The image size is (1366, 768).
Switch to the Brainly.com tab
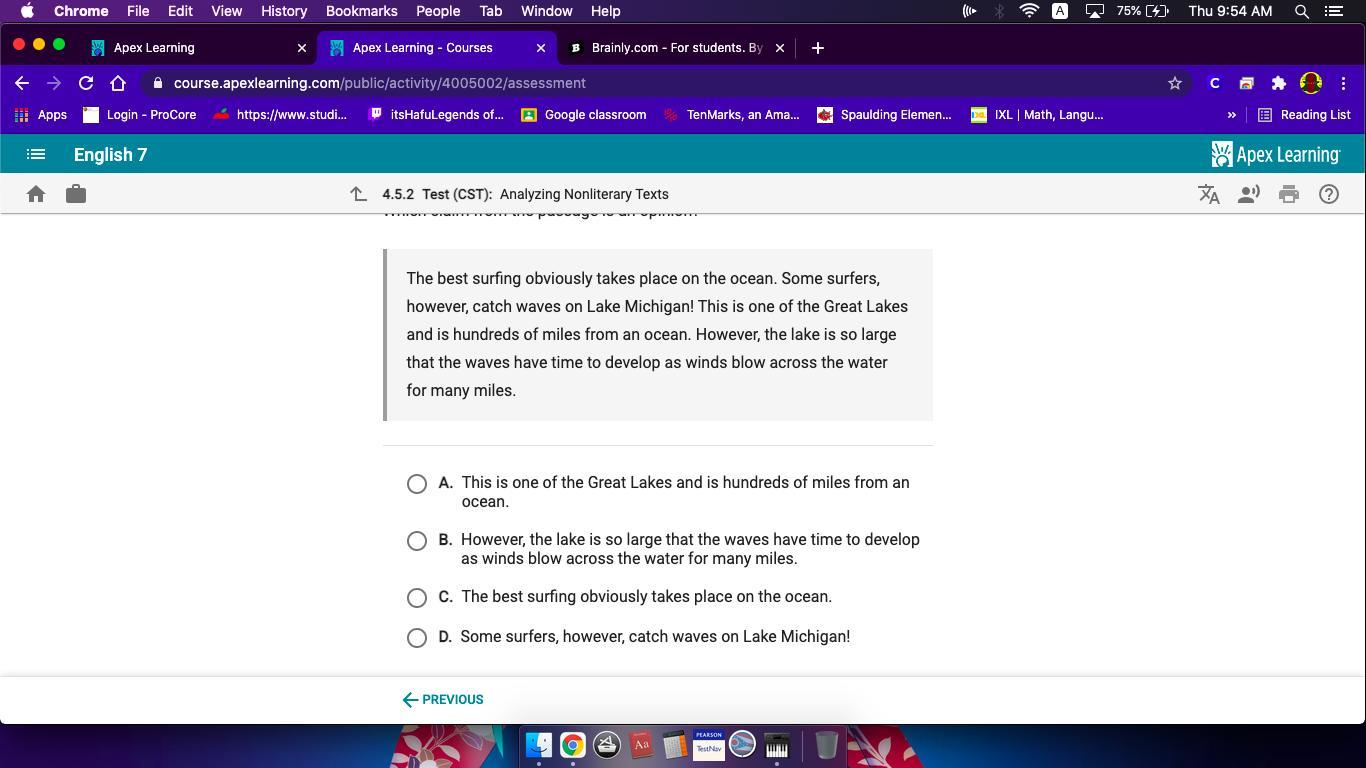[x=676, y=48]
